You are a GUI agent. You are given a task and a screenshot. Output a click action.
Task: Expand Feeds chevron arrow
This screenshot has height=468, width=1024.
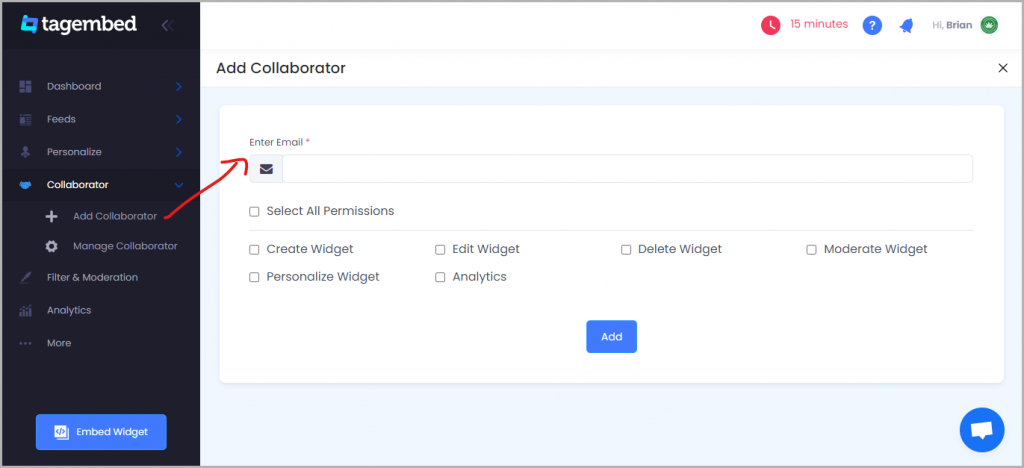(179, 119)
